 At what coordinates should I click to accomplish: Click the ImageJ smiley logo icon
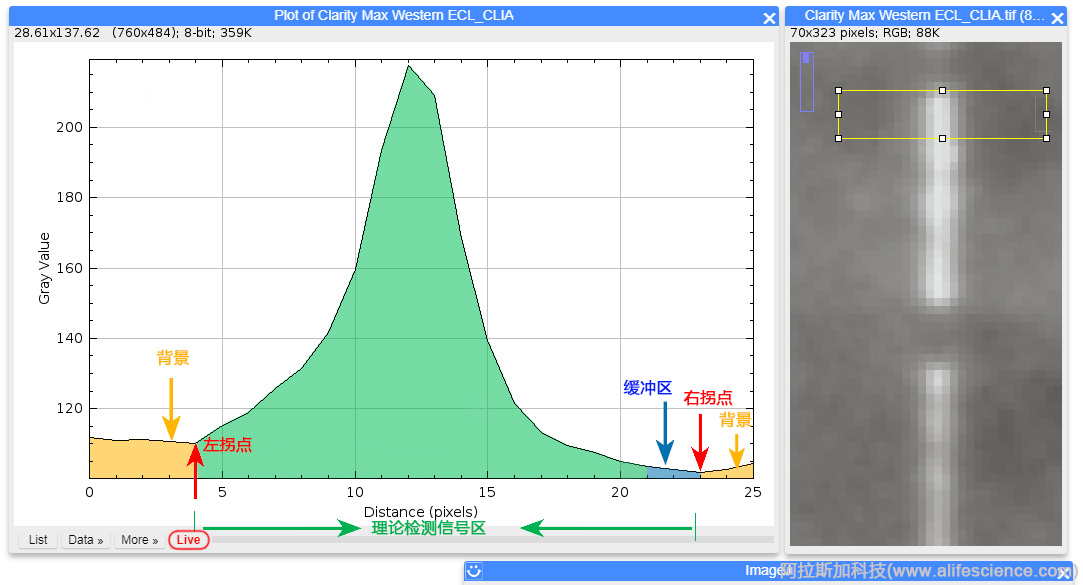pos(473,570)
